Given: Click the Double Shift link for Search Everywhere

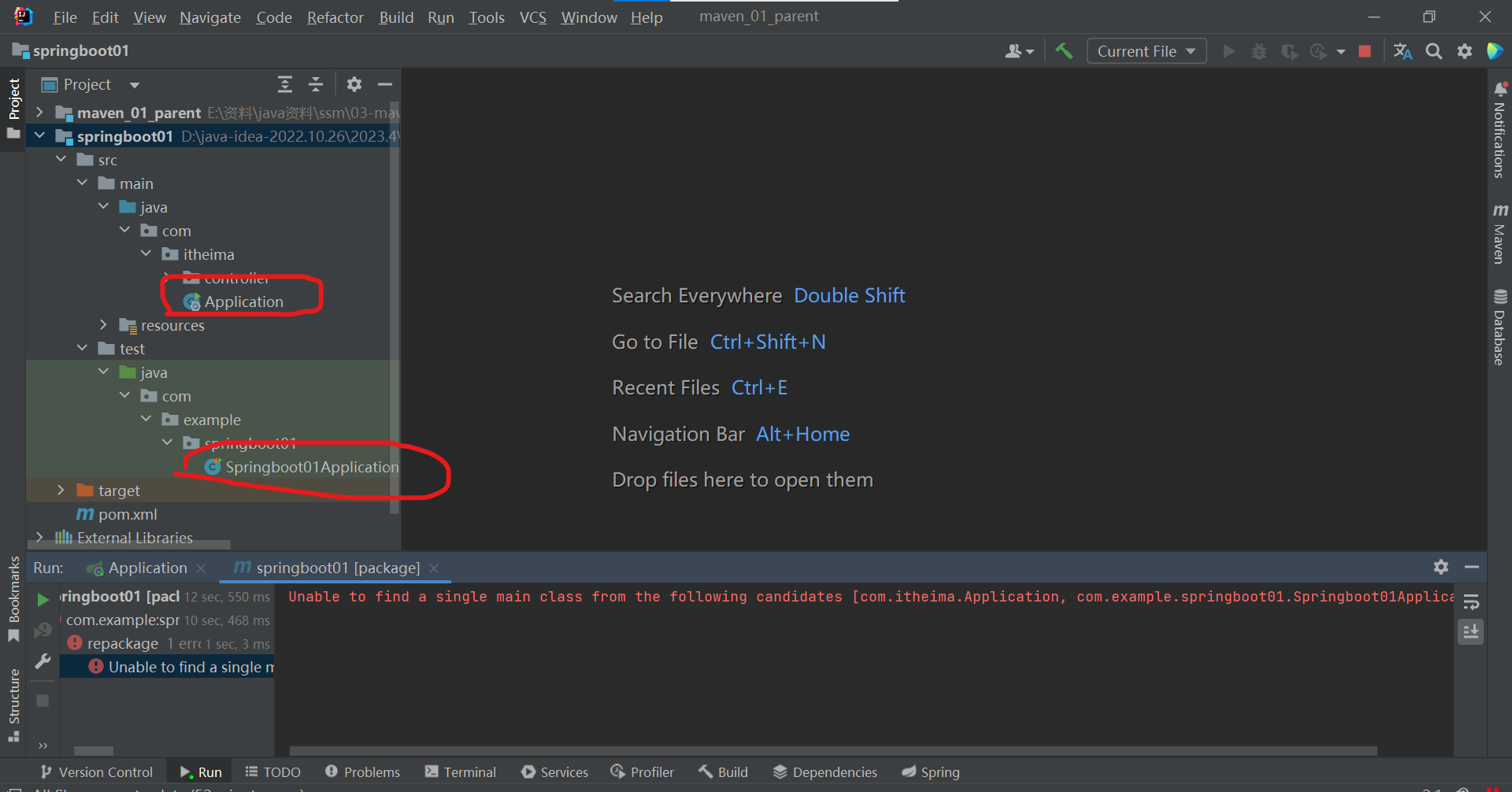Looking at the screenshot, I should click(x=849, y=295).
